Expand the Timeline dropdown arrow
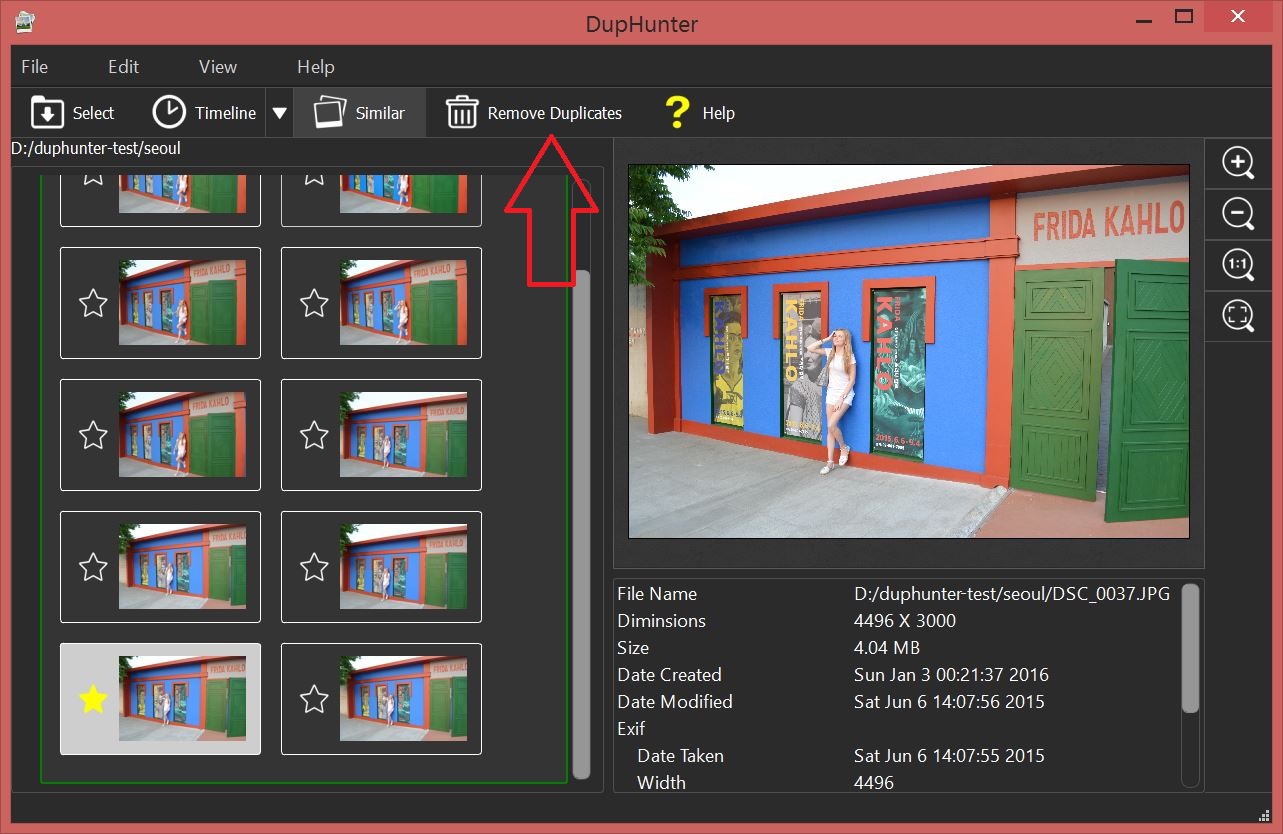Screen dimensions: 1283x834 point(279,112)
